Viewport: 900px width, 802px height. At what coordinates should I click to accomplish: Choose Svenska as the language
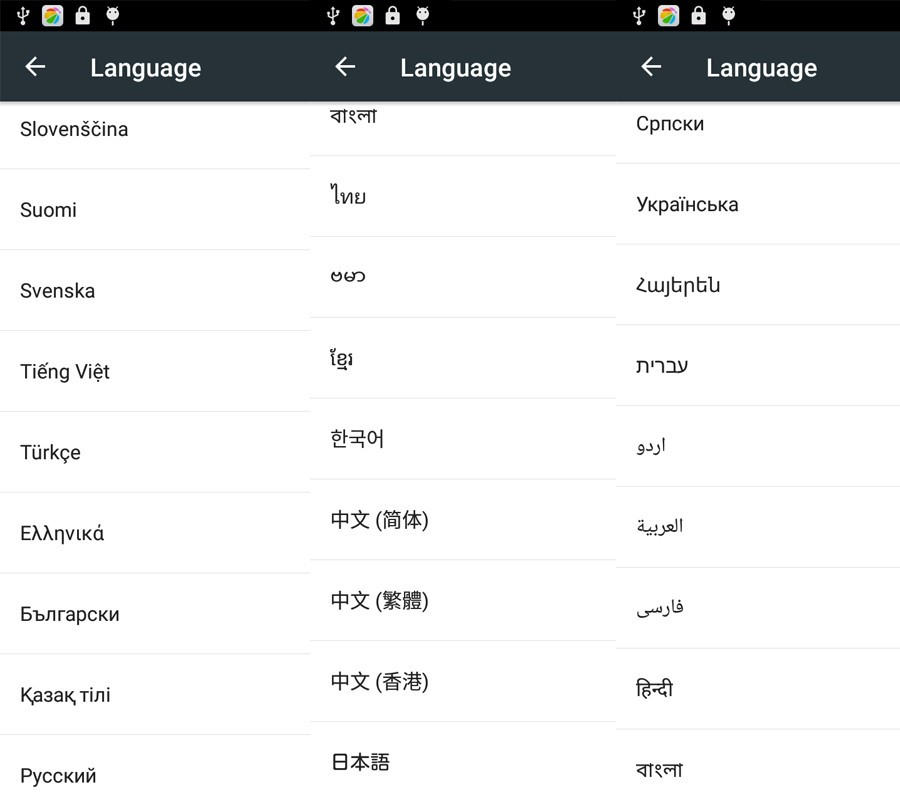[x=57, y=291]
